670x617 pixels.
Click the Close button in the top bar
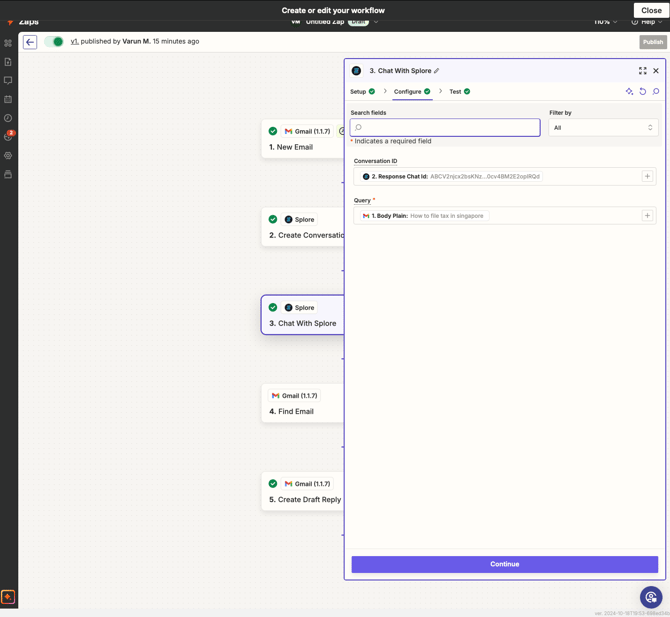click(651, 10)
